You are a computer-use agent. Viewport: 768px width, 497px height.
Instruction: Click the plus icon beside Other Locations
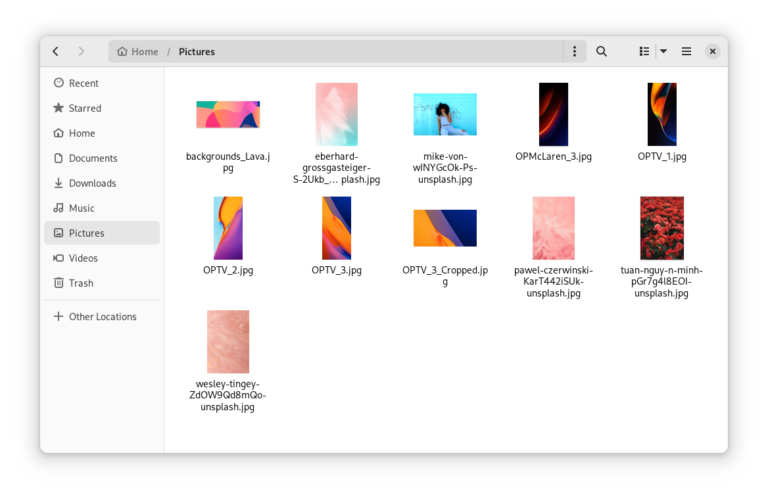coord(59,316)
